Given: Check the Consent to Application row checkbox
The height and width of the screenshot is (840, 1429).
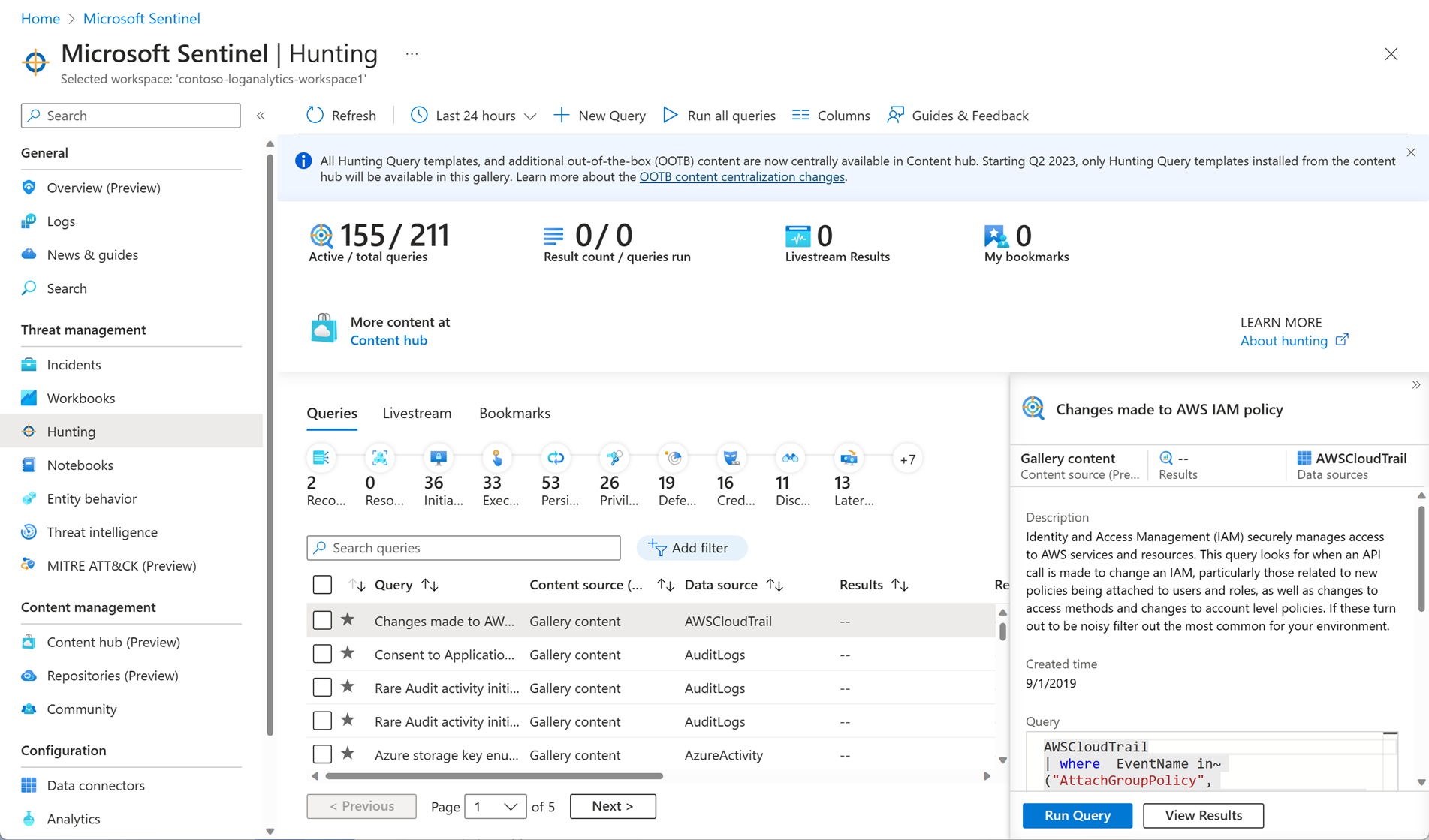Looking at the screenshot, I should (x=322, y=654).
